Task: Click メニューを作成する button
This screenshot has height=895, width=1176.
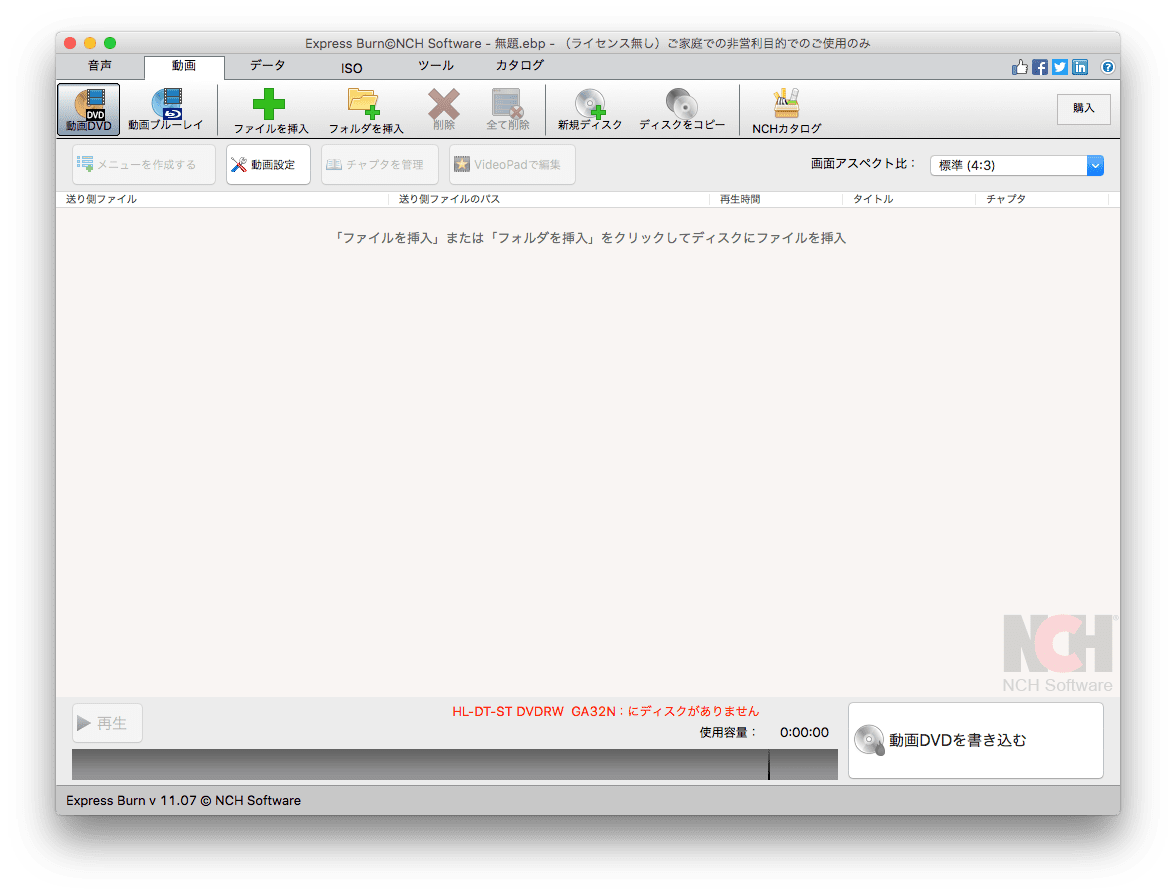Action: pyautogui.click(x=144, y=164)
